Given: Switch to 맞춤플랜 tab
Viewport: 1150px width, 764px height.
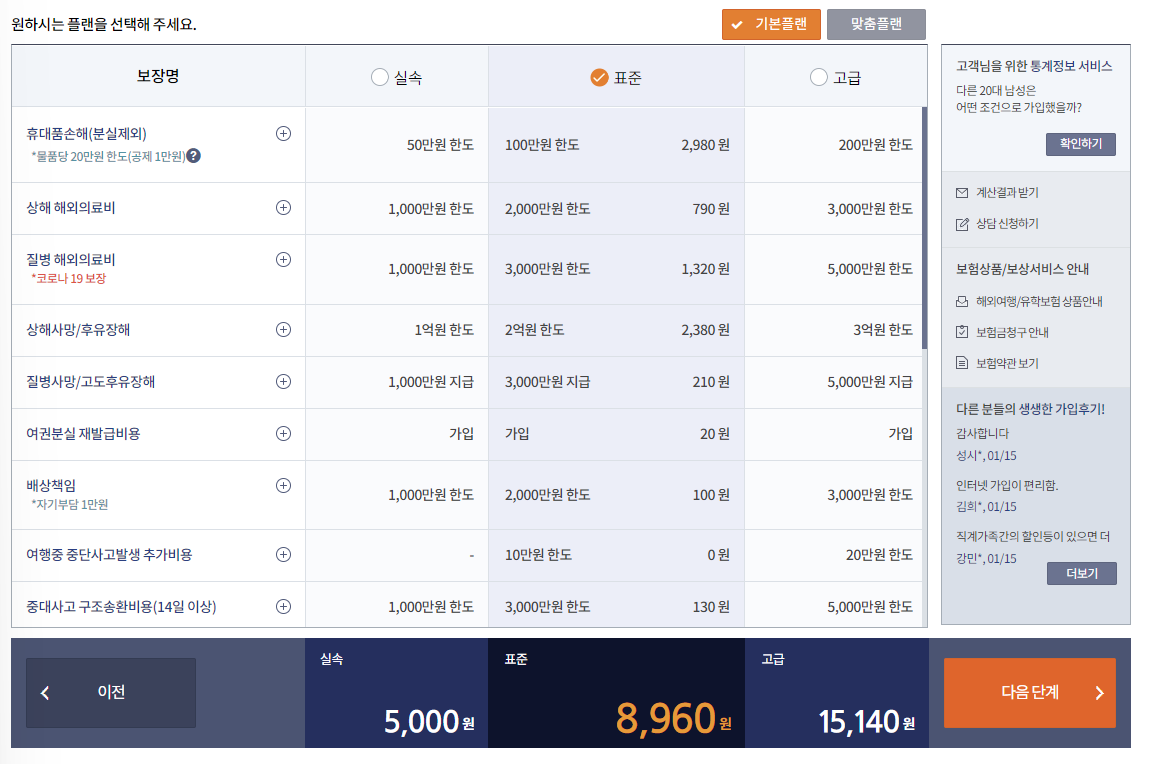Looking at the screenshot, I should 876,24.
